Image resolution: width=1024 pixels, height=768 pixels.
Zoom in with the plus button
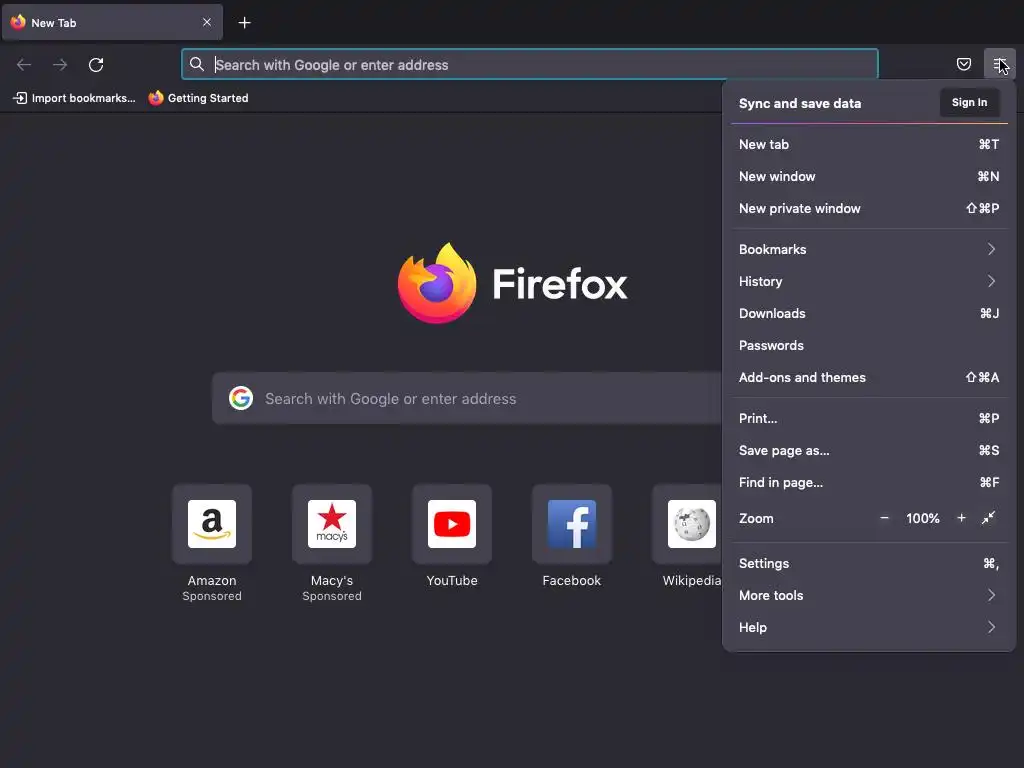pyautogui.click(x=961, y=518)
